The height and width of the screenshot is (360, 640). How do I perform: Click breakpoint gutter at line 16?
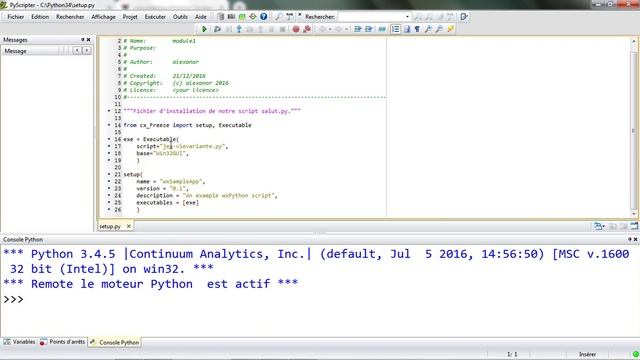pyautogui.click(x=109, y=139)
